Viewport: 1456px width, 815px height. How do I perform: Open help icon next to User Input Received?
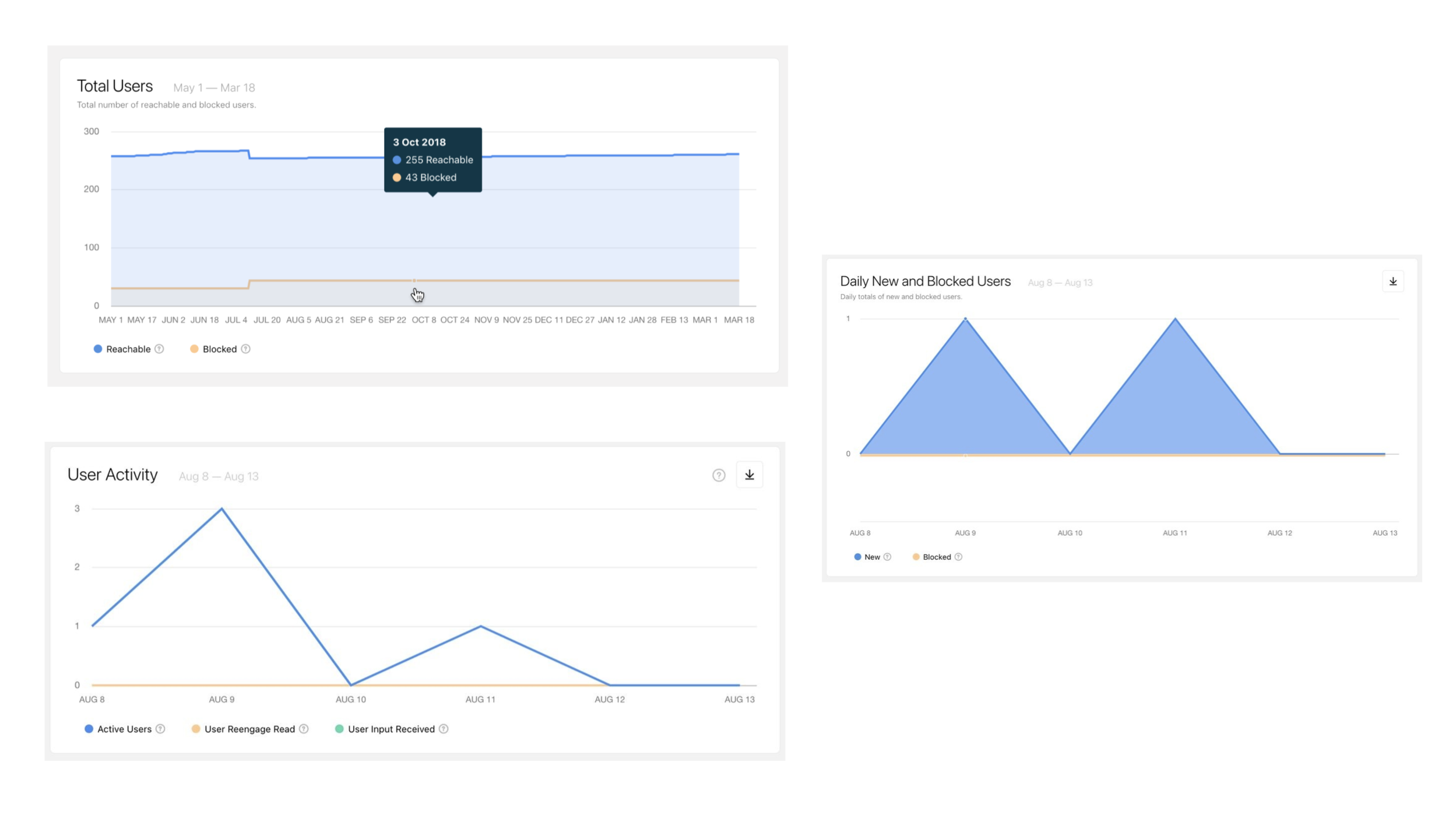pyautogui.click(x=444, y=729)
